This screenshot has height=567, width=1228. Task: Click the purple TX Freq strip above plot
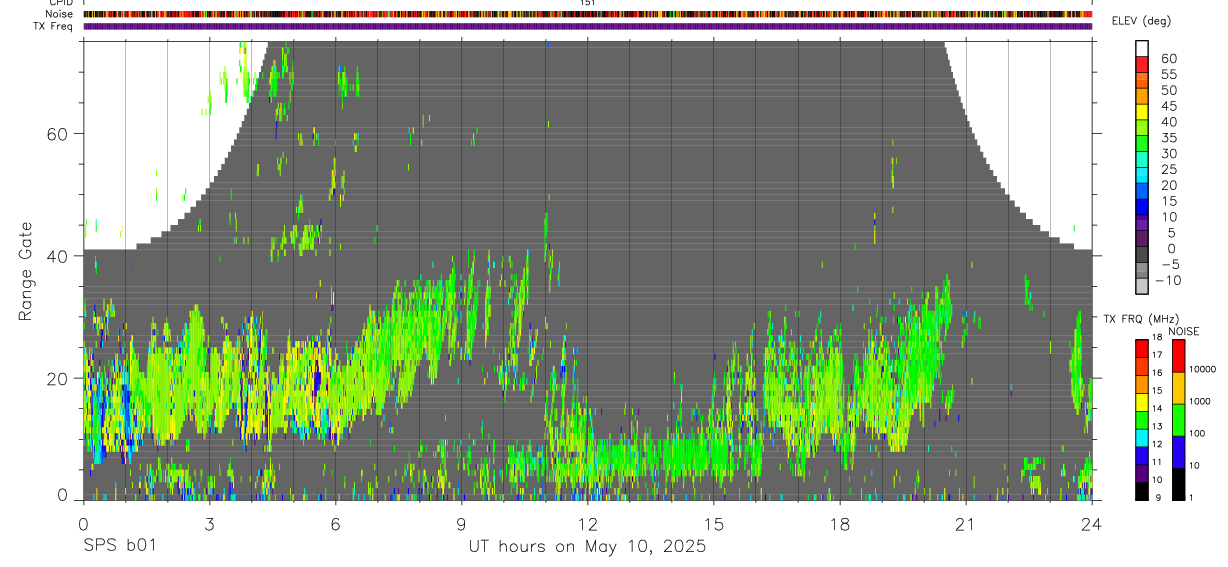click(588, 26)
